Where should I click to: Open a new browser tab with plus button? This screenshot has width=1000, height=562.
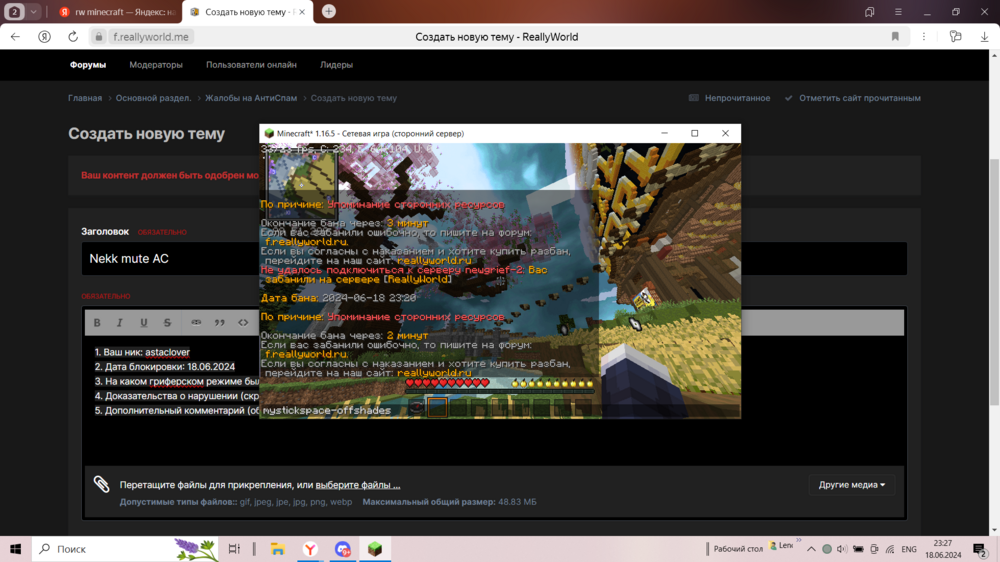click(328, 11)
